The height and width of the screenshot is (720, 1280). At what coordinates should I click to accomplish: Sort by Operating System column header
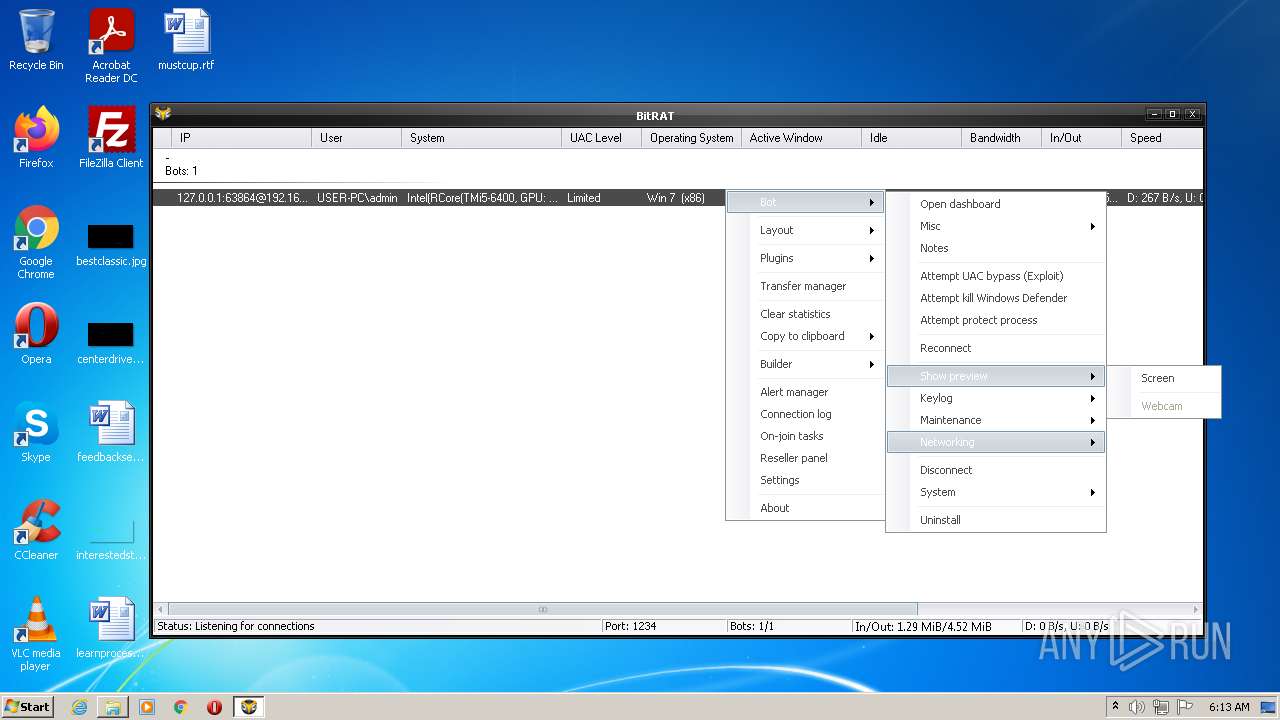[691, 138]
